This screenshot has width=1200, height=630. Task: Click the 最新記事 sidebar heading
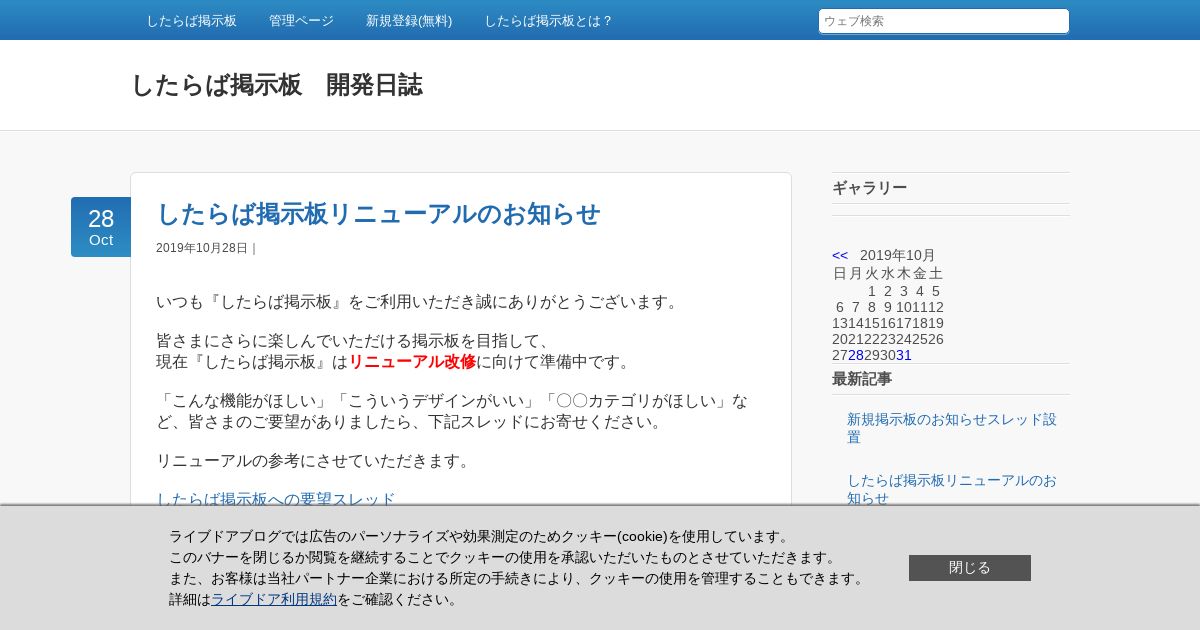862,379
